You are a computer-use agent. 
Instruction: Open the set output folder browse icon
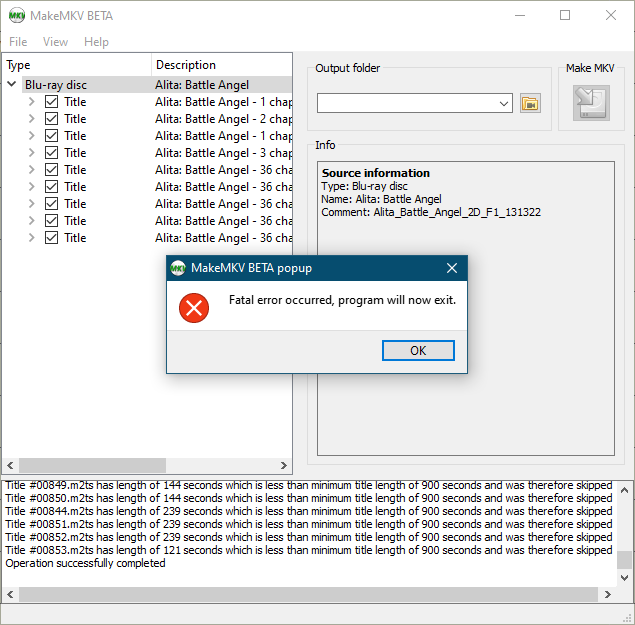[x=530, y=104]
